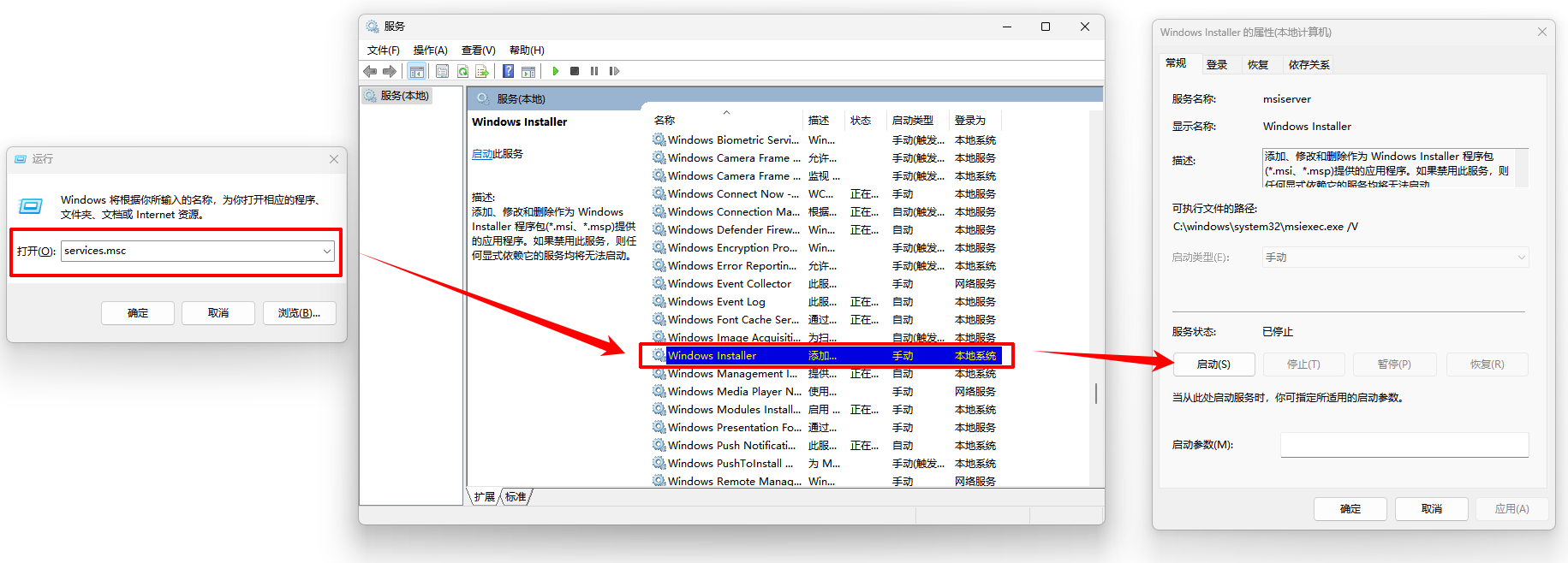Open the 查看(V) menu
1568x563 pixels.
(479, 50)
